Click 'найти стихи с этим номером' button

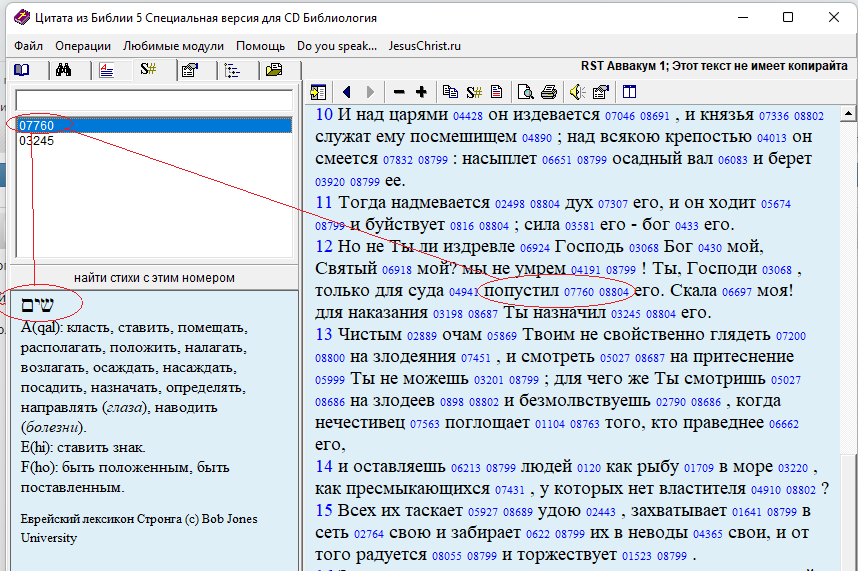coord(154,277)
